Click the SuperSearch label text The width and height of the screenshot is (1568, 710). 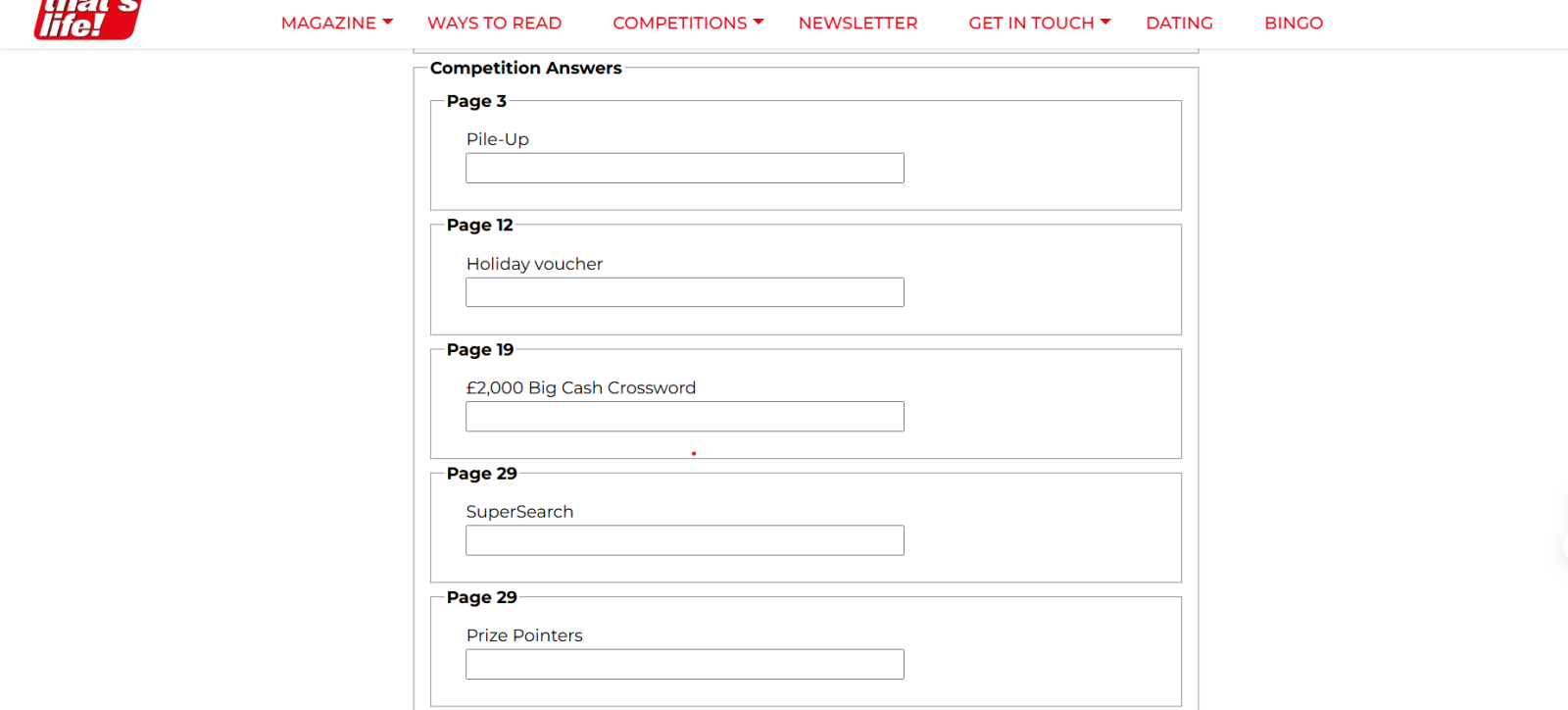click(519, 512)
